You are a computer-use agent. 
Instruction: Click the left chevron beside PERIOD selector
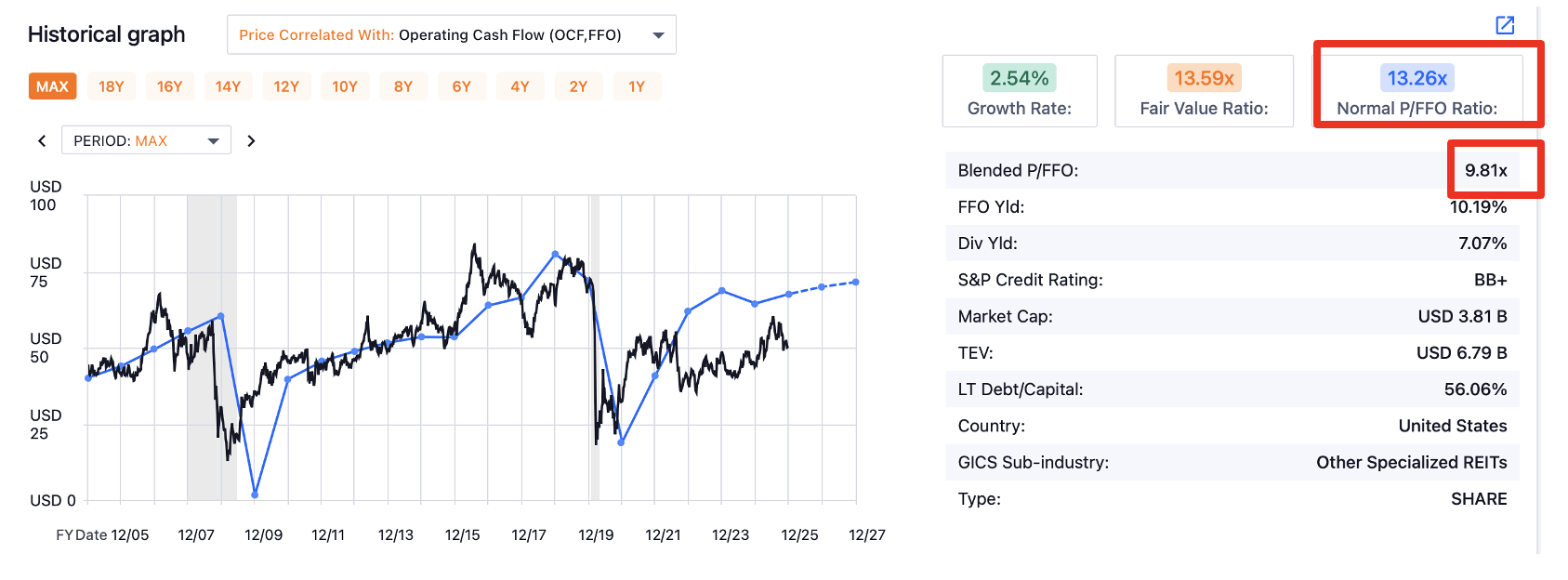pos(41,139)
